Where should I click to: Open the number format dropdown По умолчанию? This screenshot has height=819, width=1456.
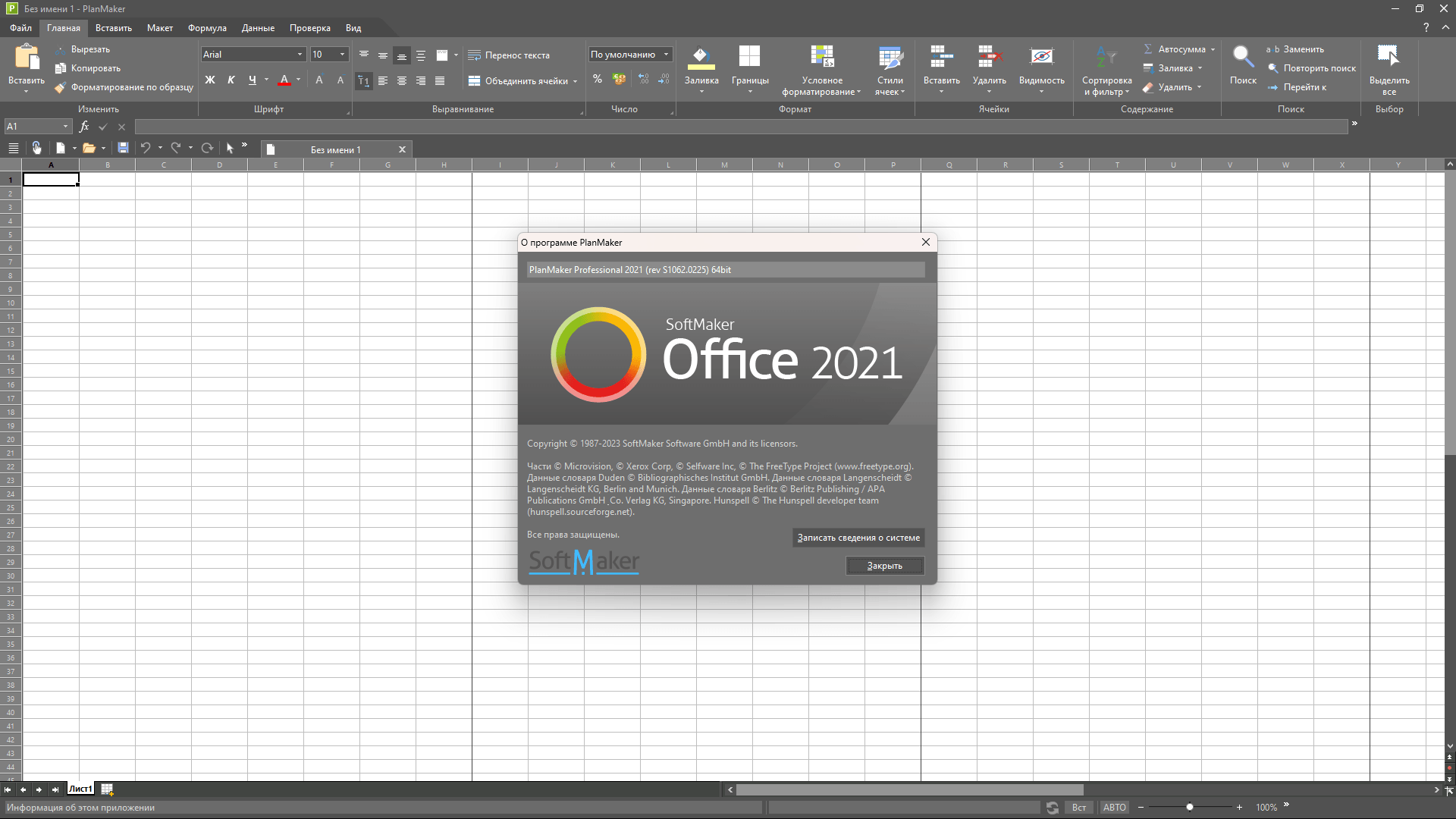tap(666, 55)
